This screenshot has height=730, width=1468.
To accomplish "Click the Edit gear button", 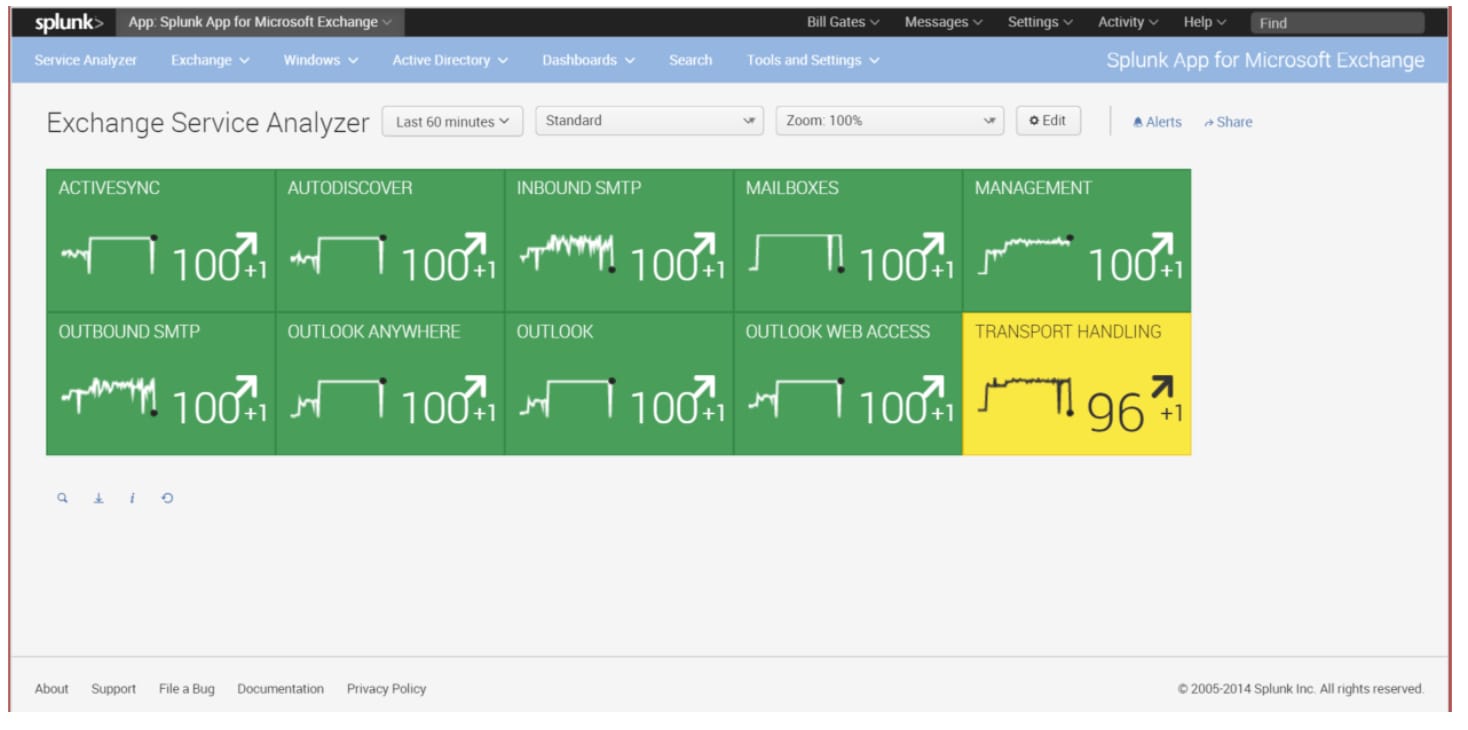I will click(1047, 121).
